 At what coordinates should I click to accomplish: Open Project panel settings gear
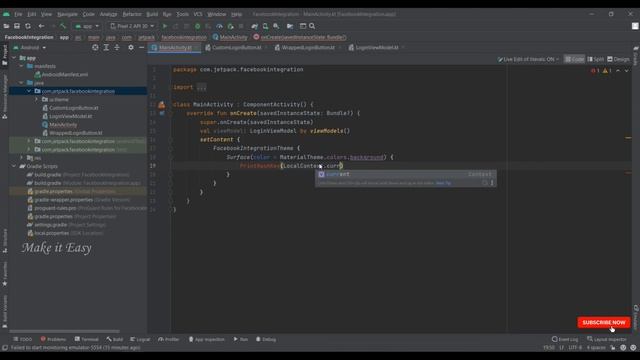[131, 48]
